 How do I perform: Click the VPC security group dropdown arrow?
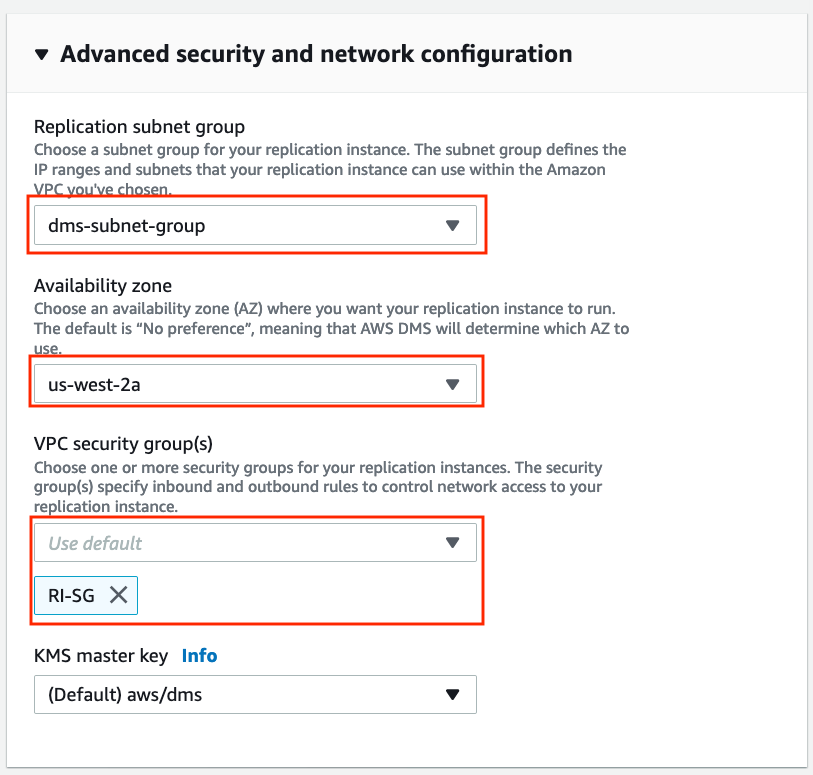tap(452, 543)
